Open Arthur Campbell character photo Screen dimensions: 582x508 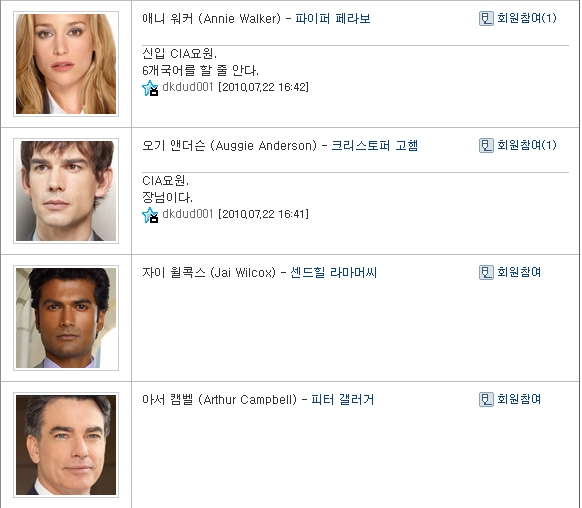point(66,445)
